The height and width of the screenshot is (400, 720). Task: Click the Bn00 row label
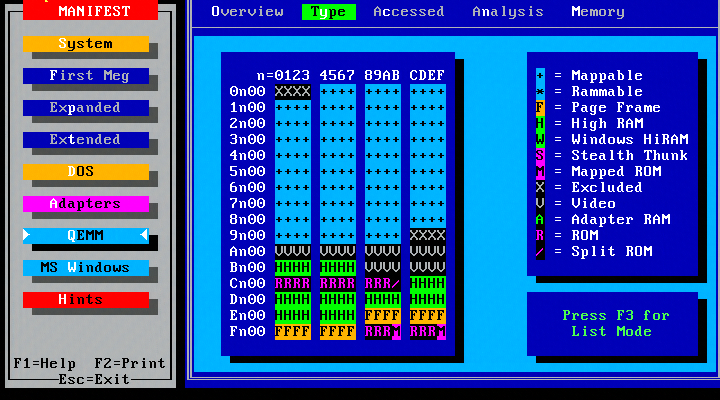click(248, 268)
